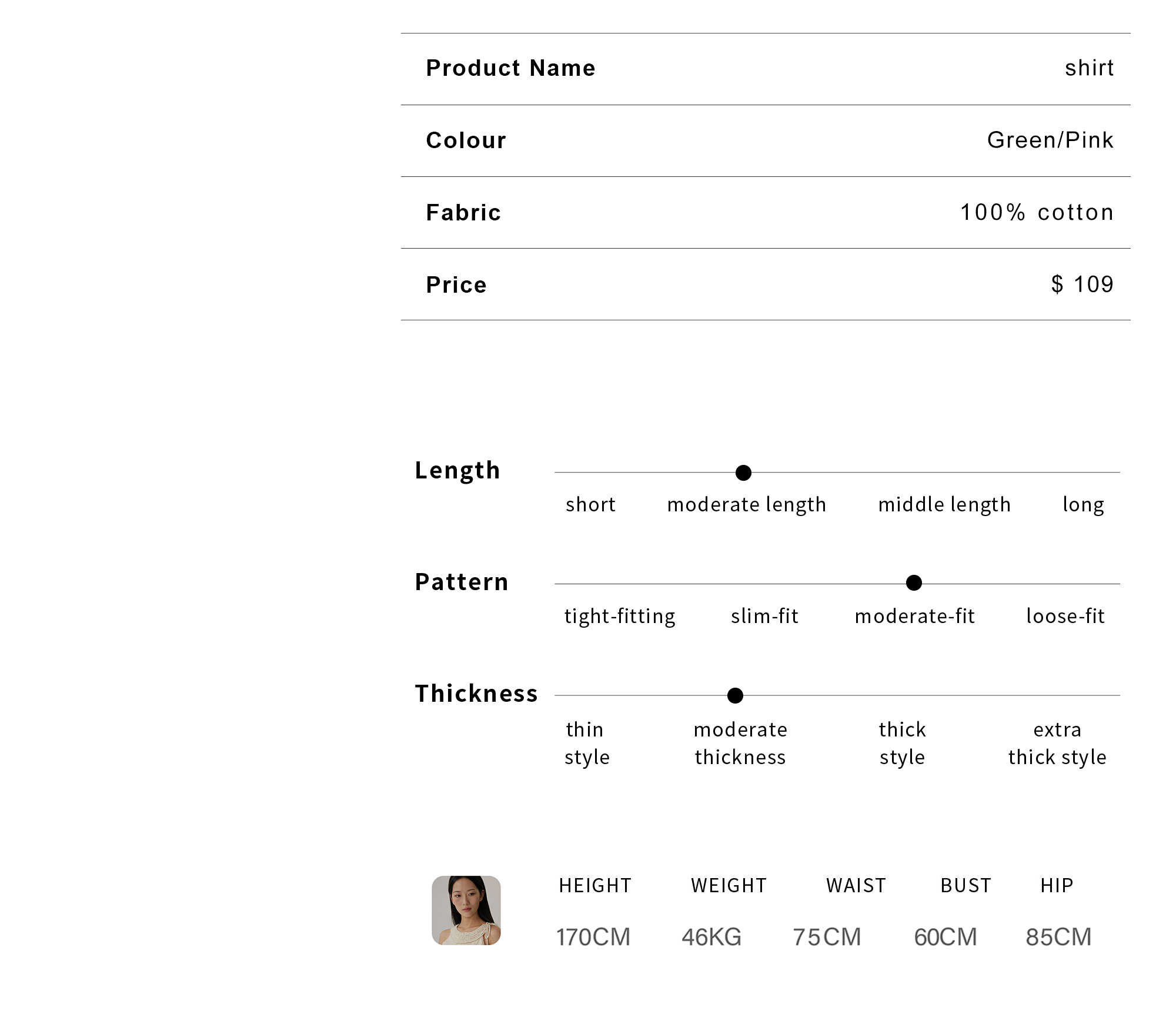Select the Length slider dot
Viewport: 1176px width, 1018px height.
click(x=743, y=473)
